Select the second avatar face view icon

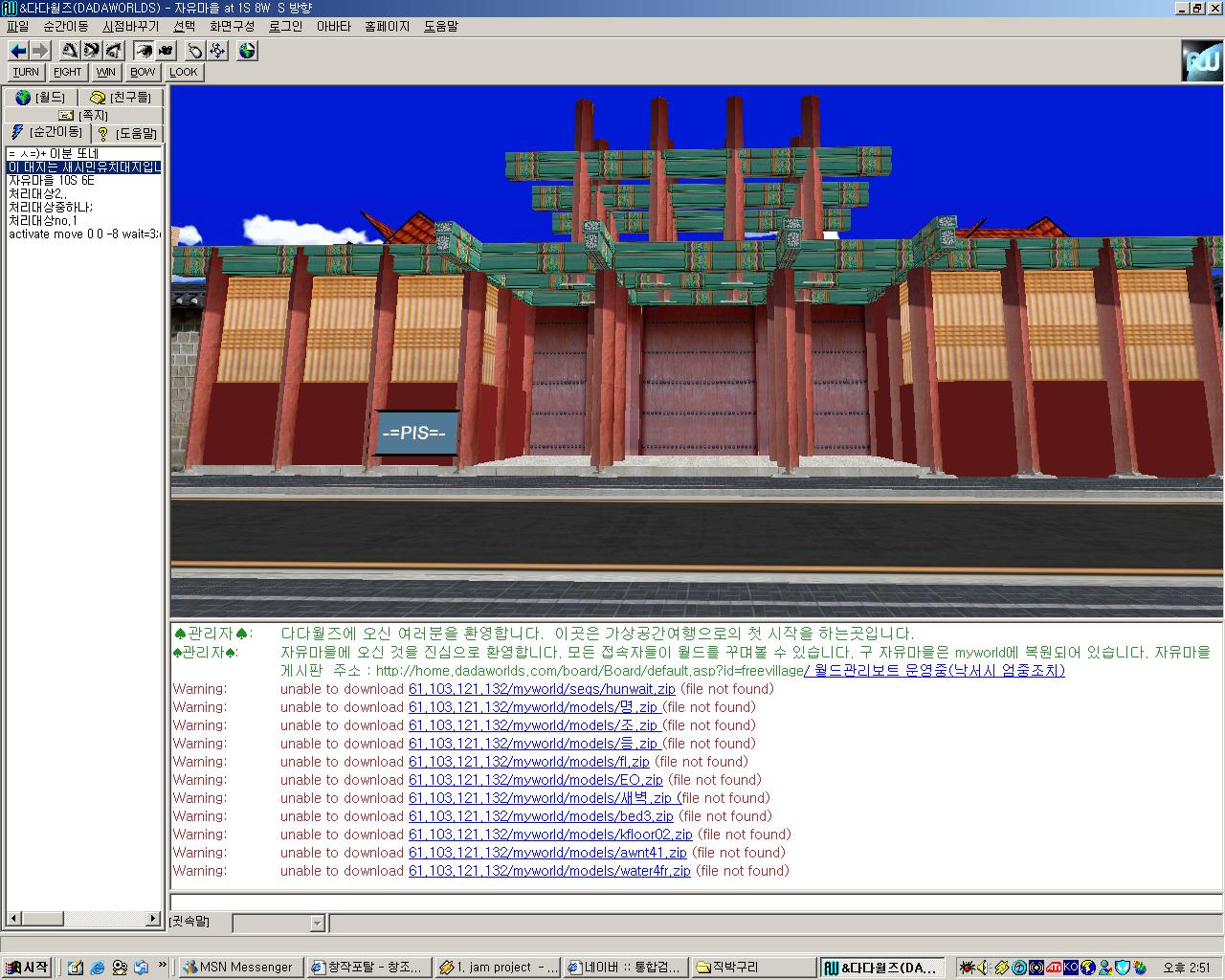[92, 50]
